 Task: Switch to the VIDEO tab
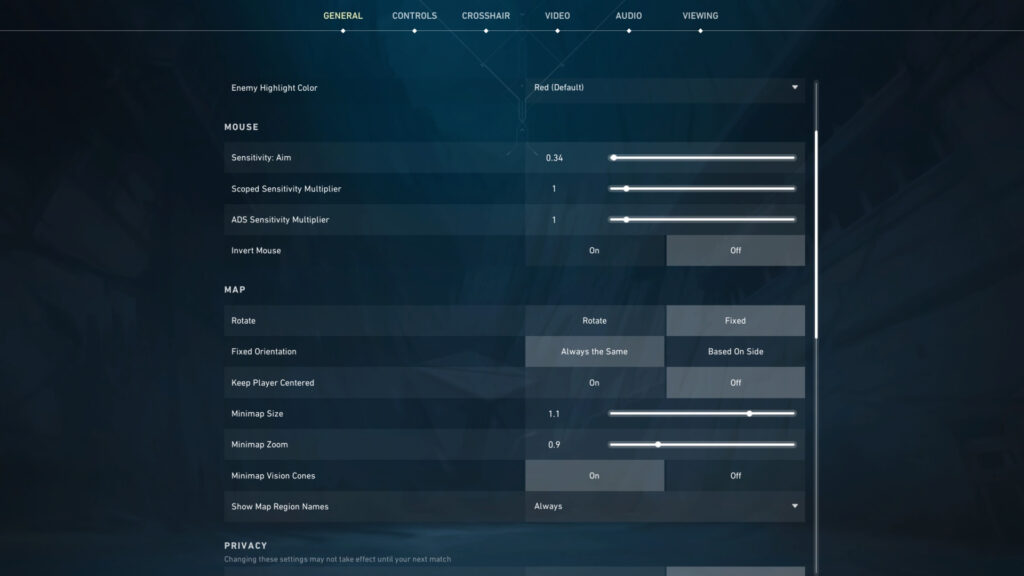coord(556,15)
